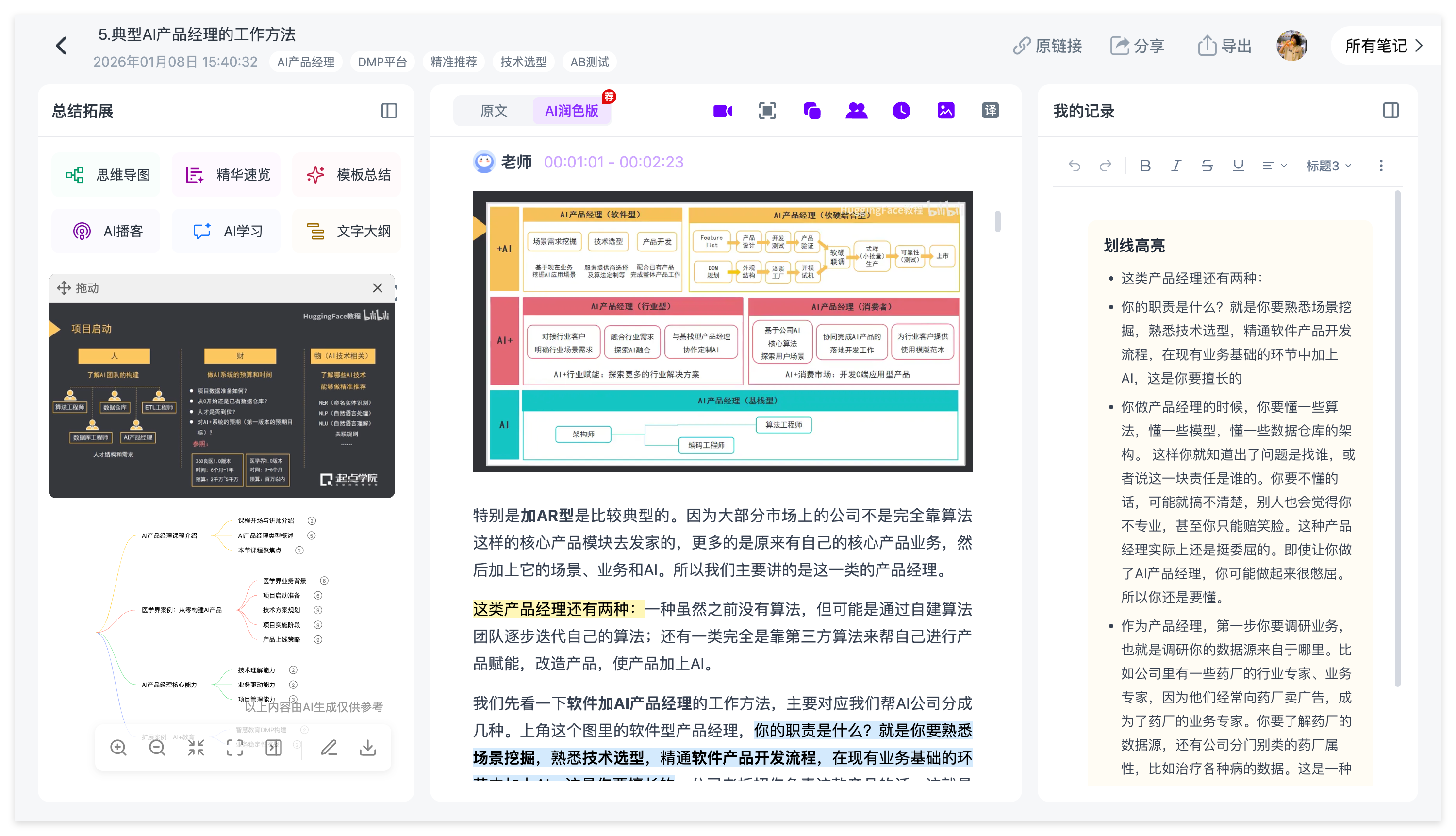This screenshot has width=1456, height=836.
Task: Click the 技术选型 tag
Action: point(523,62)
